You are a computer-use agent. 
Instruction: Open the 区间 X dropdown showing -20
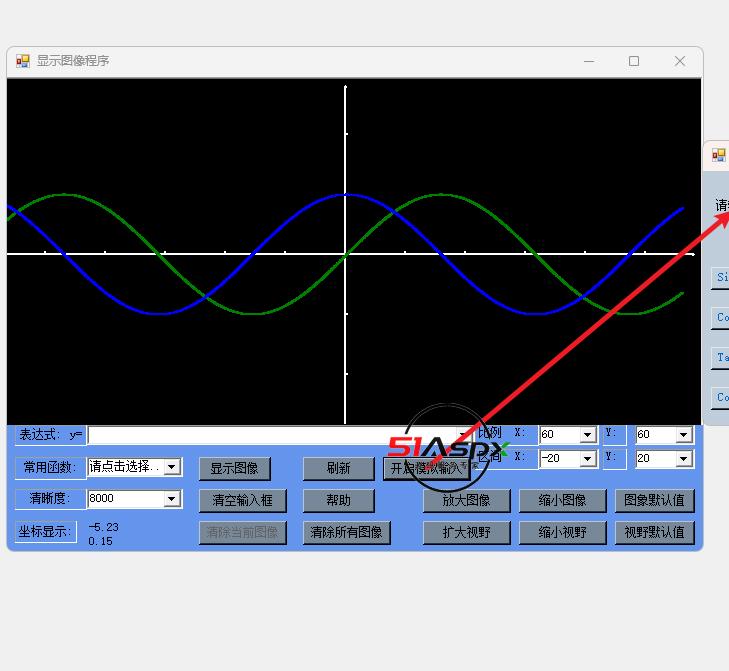pos(588,458)
